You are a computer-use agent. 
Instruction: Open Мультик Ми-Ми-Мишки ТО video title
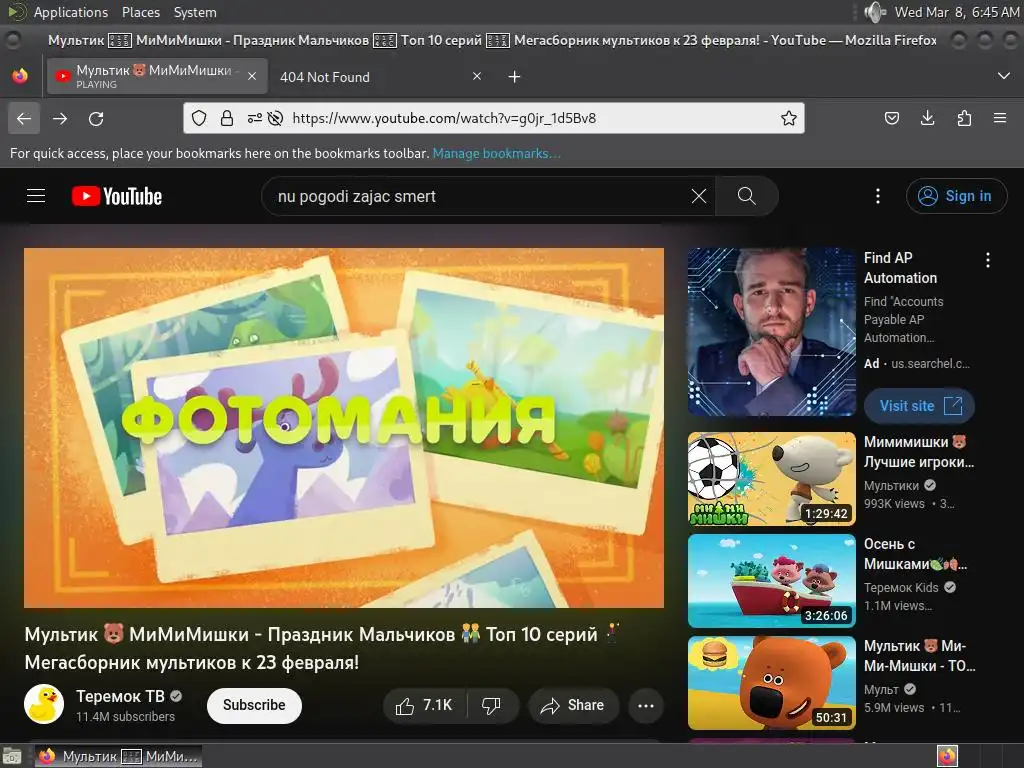click(x=920, y=656)
